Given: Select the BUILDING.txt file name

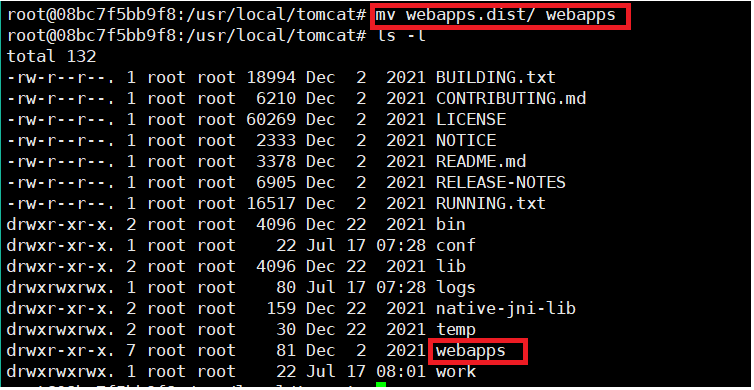Looking at the screenshot, I should pyautogui.click(x=496, y=77).
